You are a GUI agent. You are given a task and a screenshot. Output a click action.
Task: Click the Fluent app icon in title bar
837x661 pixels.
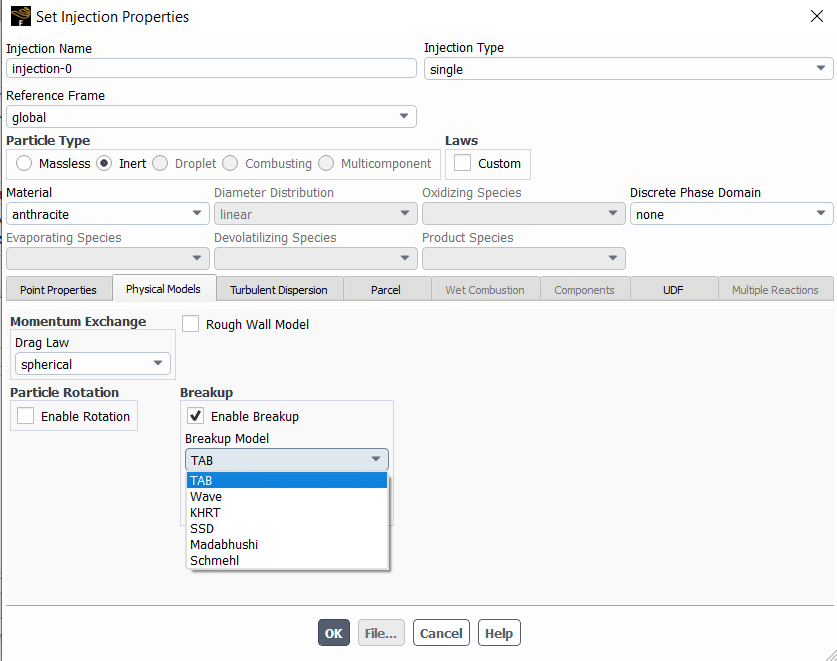tap(20, 16)
